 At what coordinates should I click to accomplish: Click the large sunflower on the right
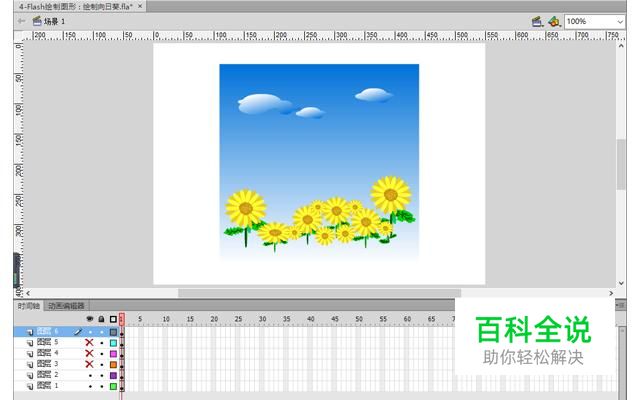click(391, 195)
